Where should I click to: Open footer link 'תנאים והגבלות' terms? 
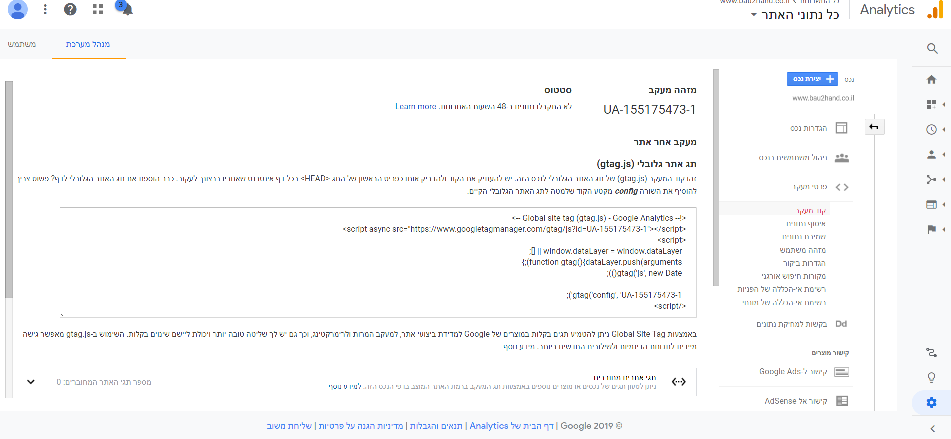pos(435,426)
